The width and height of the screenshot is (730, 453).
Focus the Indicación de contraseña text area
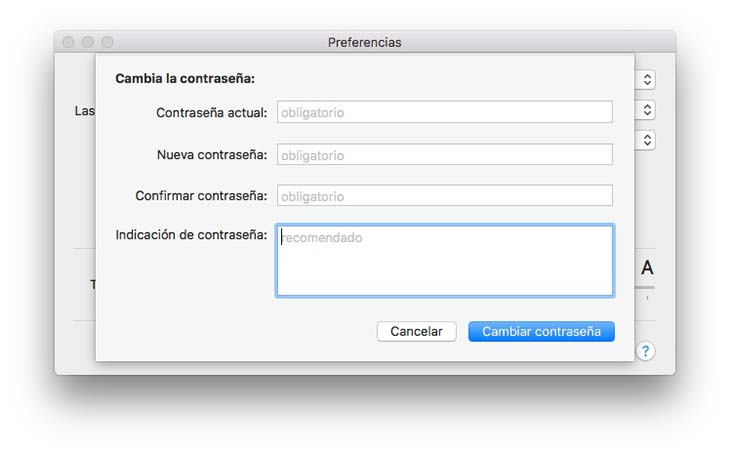tap(444, 261)
